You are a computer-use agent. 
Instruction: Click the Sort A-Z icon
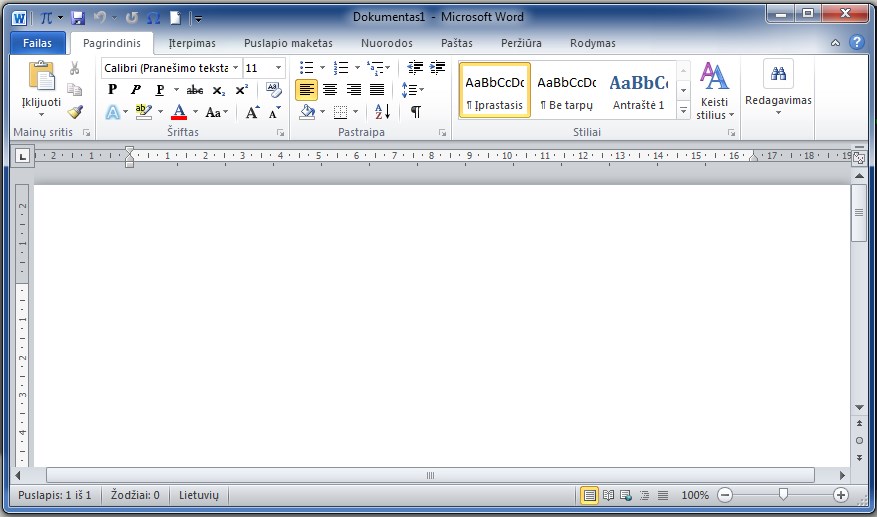click(383, 112)
